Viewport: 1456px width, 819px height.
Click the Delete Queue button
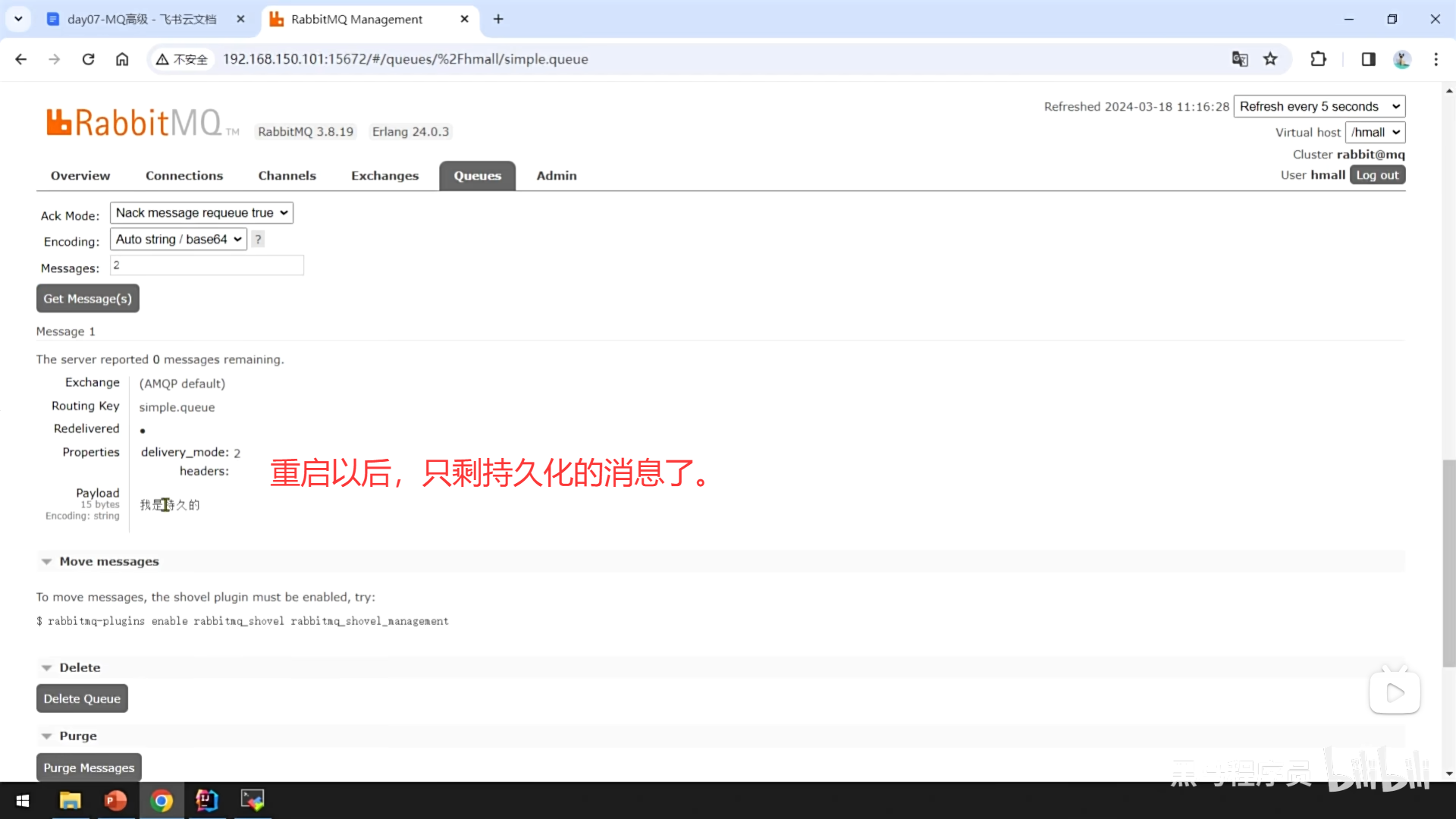(82, 699)
